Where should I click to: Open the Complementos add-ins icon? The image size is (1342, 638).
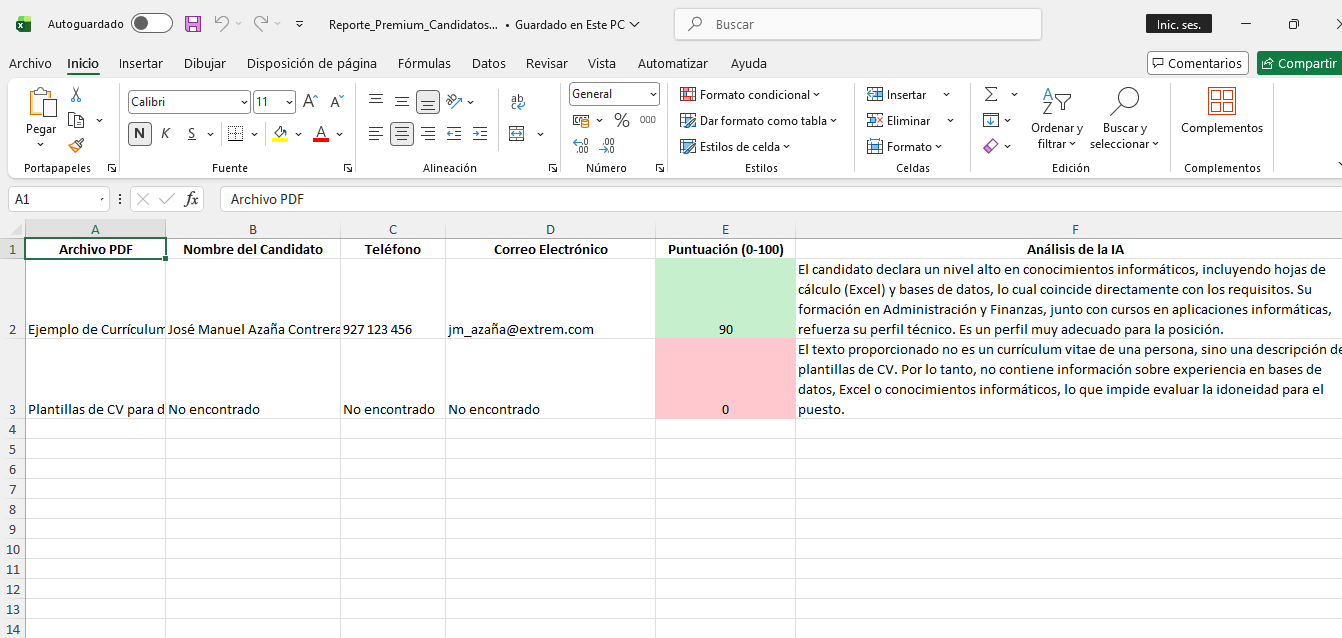click(1221, 110)
